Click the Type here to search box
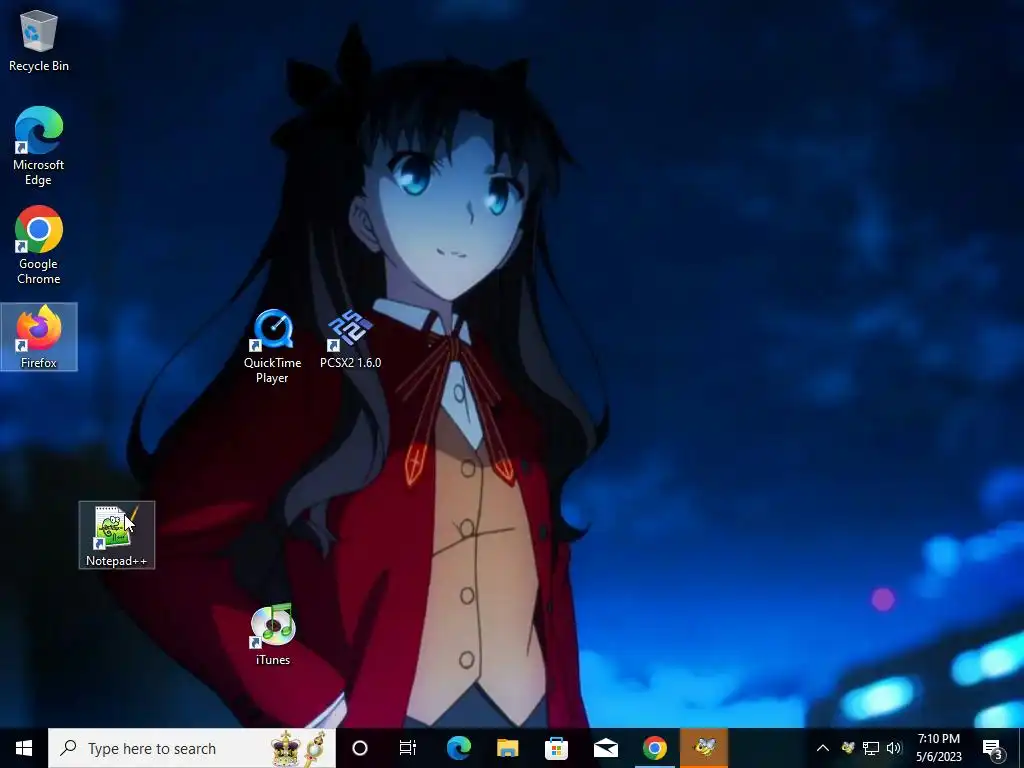Image resolution: width=1024 pixels, height=768 pixels. (x=191, y=748)
